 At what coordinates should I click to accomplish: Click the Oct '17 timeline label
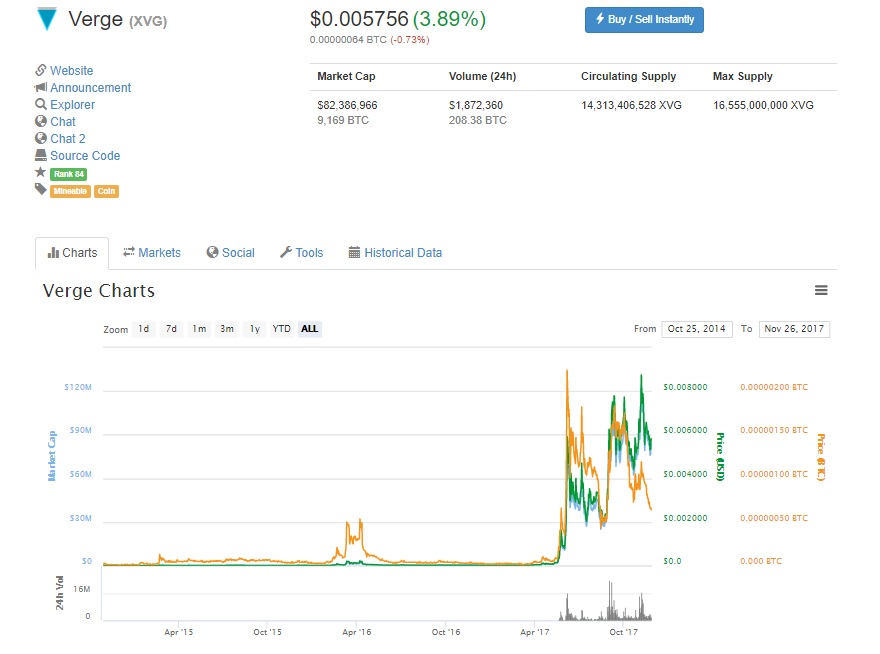(x=624, y=632)
